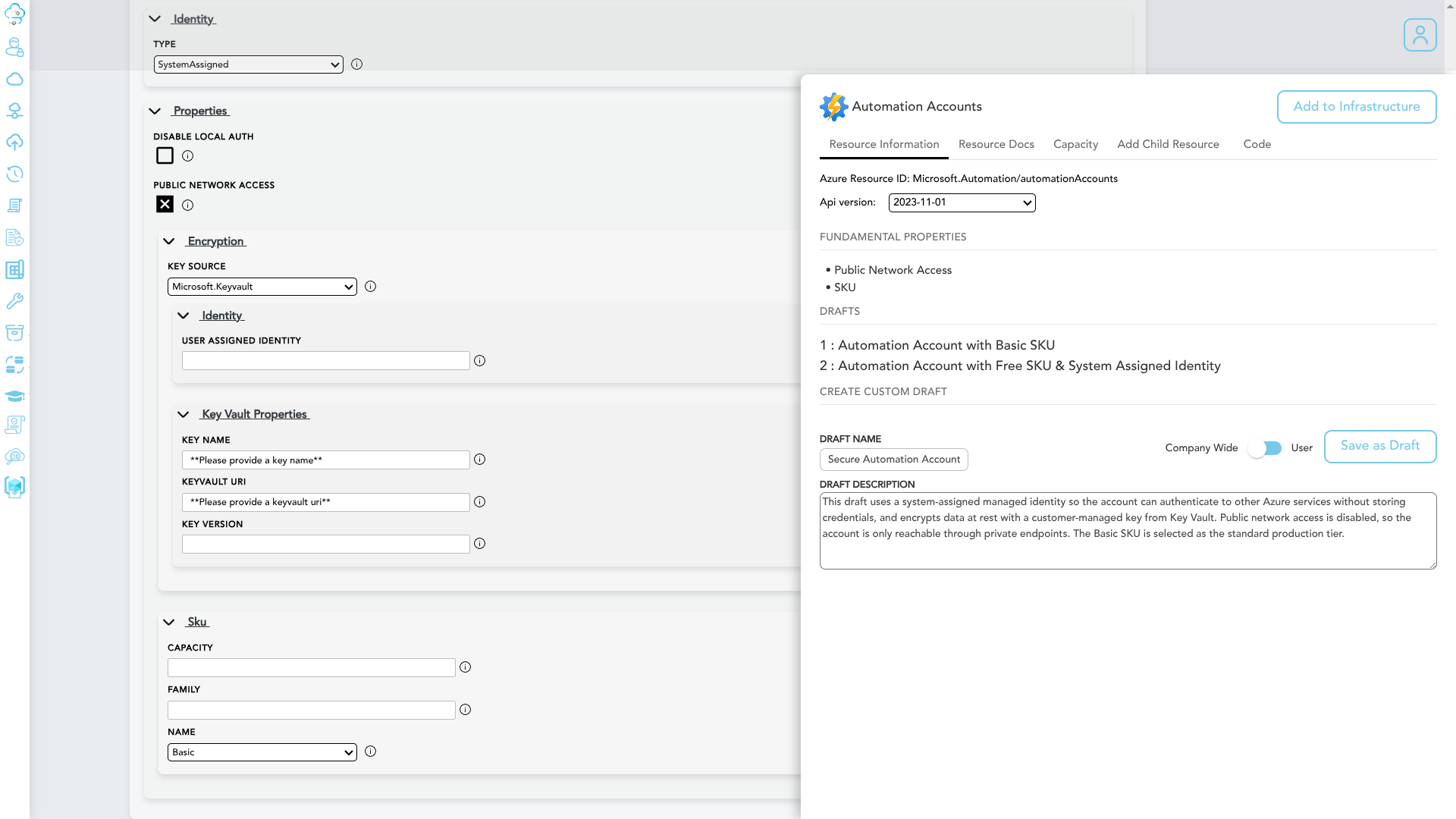The height and width of the screenshot is (819, 1456).
Task: Click the Keyvault URI input field
Action: tap(325, 502)
